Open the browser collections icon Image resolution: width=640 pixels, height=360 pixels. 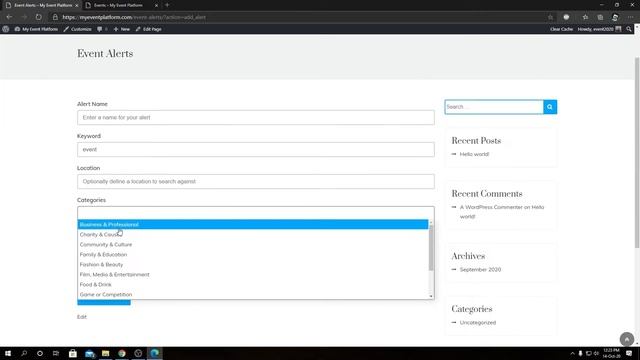coord(600,17)
